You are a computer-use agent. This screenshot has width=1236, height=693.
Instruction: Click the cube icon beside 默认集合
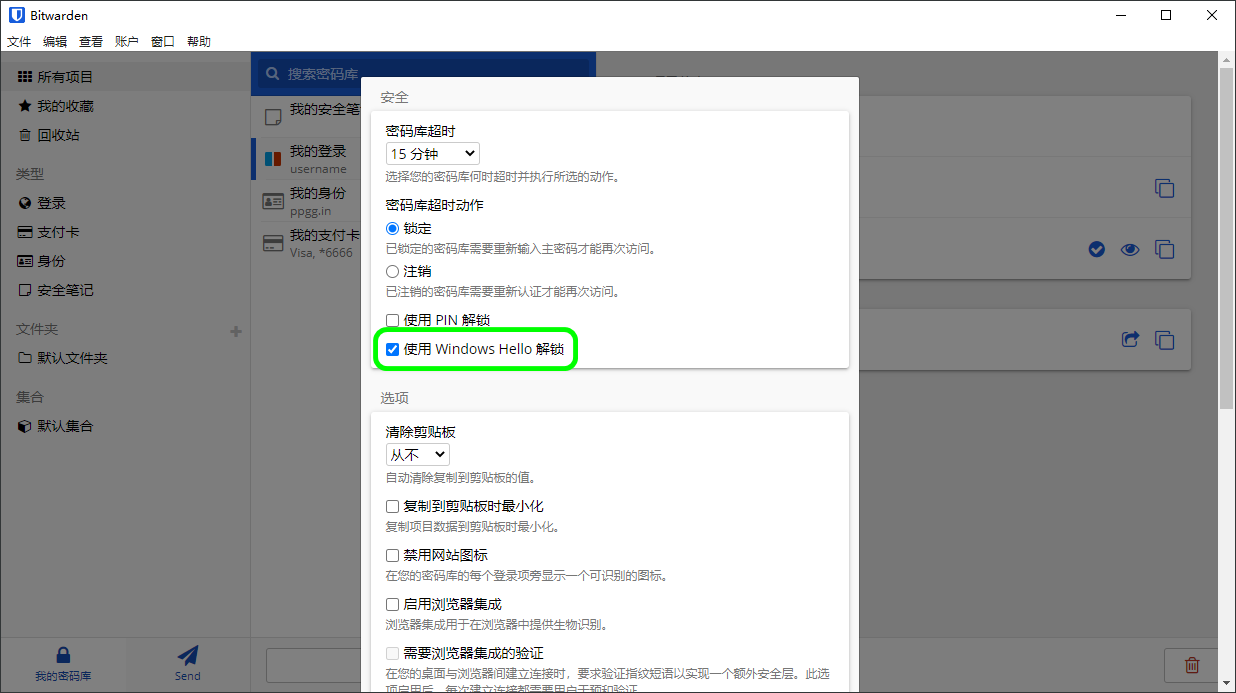[x=25, y=426]
